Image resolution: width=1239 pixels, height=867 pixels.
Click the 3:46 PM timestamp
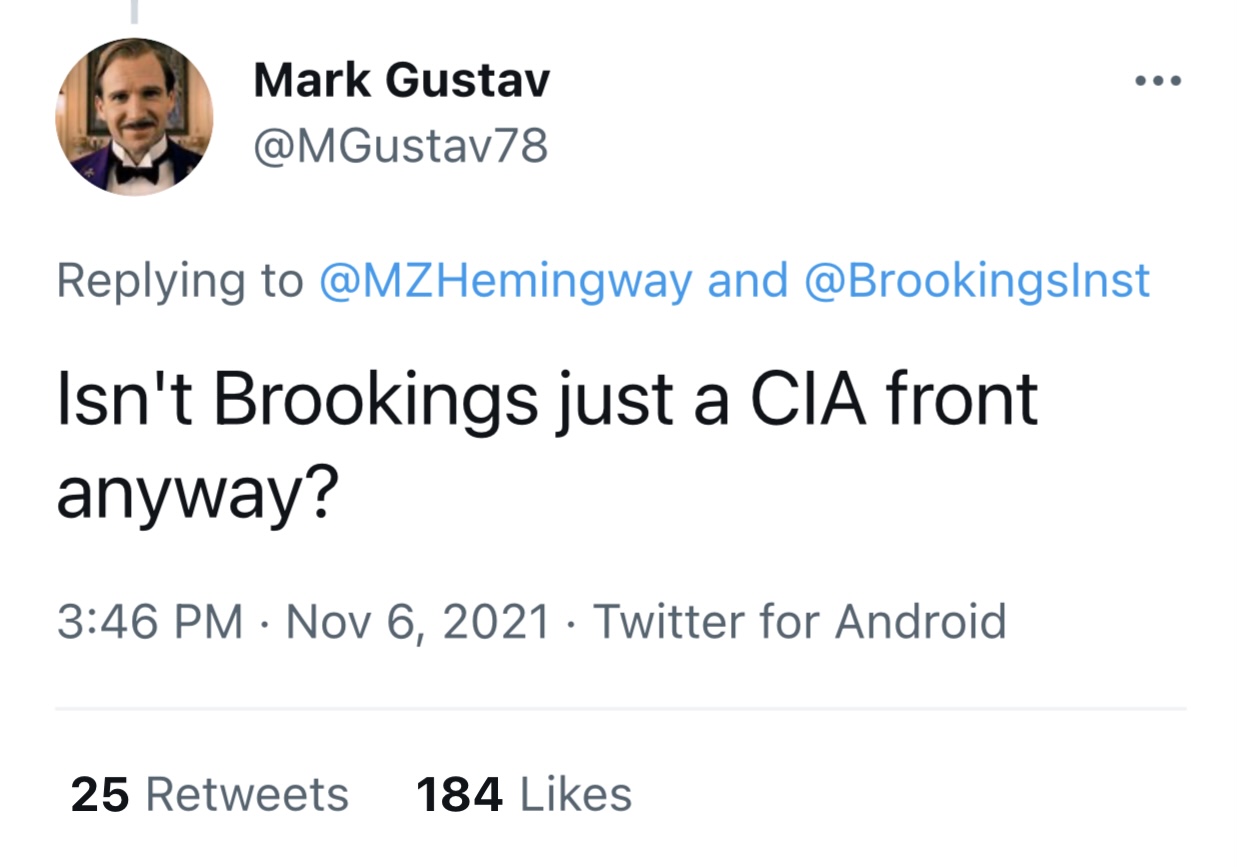pyautogui.click(x=150, y=621)
